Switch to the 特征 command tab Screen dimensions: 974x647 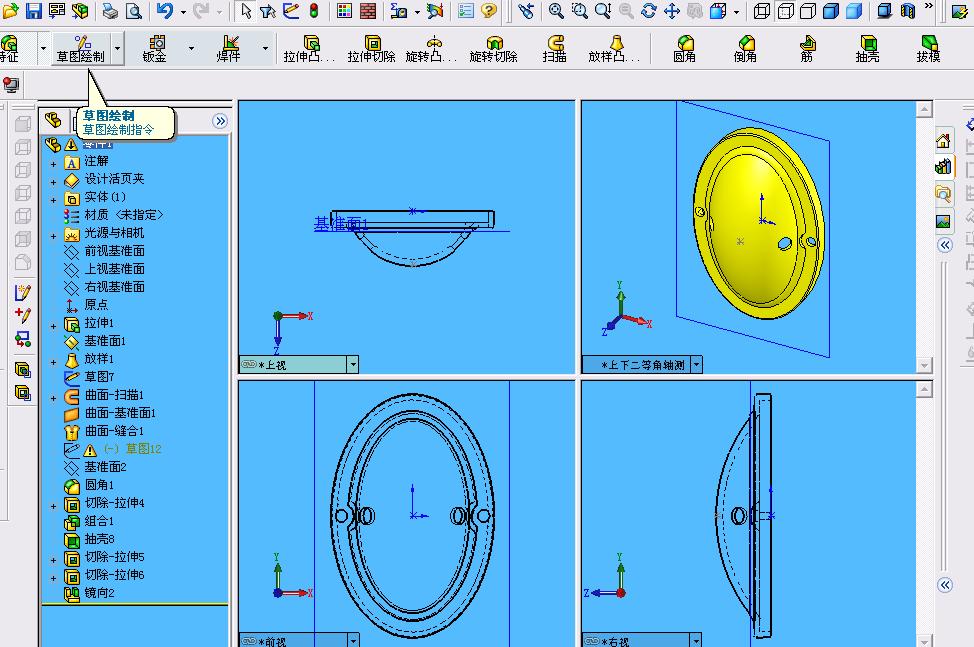click(10, 49)
